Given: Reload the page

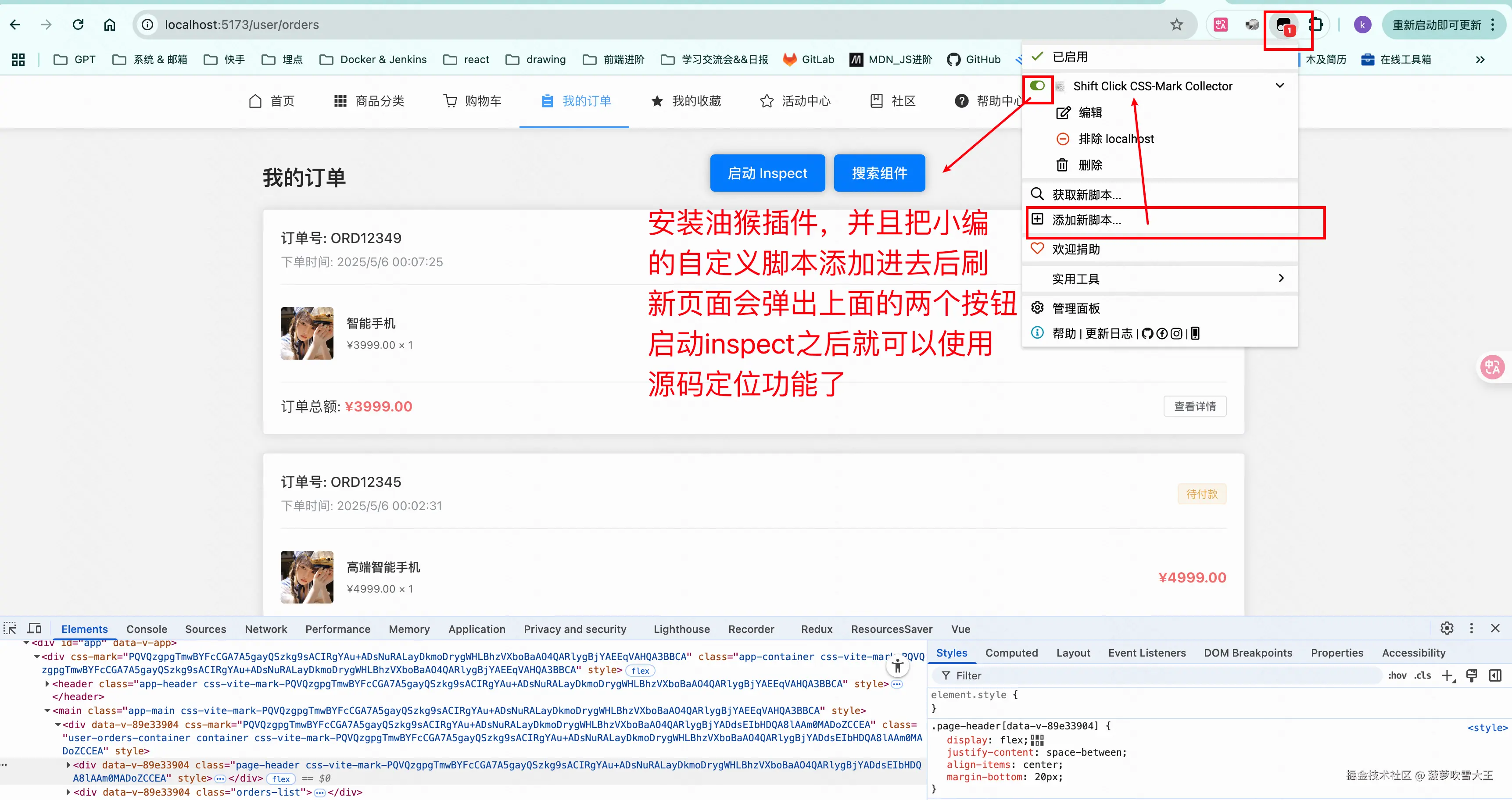Looking at the screenshot, I should point(78,25).
